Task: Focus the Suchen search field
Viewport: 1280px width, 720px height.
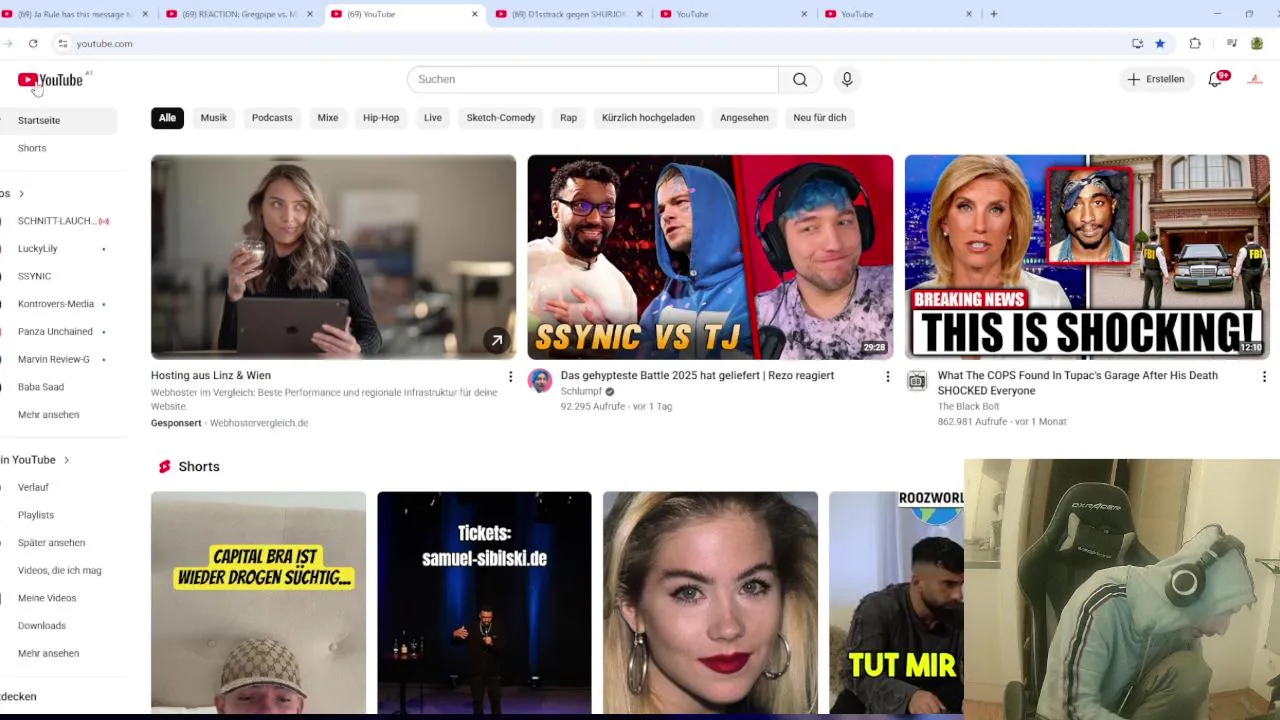Action: coord(592,79)
